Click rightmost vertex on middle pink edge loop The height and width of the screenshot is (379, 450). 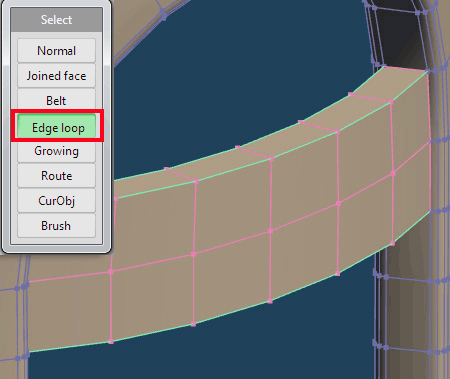point(393,173)
